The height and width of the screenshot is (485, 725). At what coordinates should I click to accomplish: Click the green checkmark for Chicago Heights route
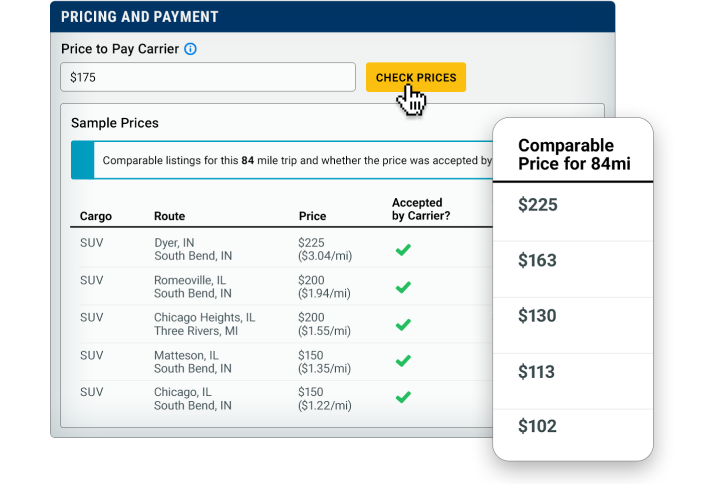(403, 325)
